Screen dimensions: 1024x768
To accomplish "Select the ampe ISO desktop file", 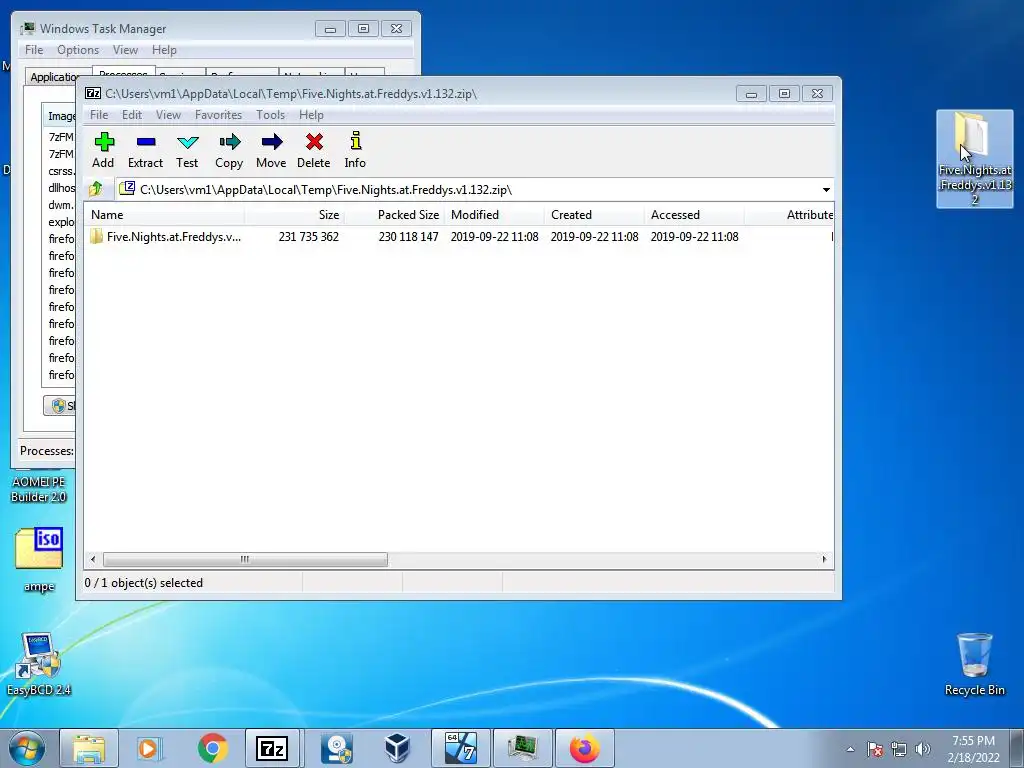I will point(39,560).
